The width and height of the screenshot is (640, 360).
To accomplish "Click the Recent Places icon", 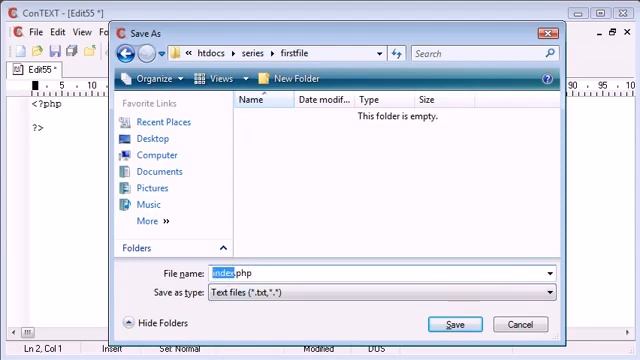I will click(x=125, y=122).
